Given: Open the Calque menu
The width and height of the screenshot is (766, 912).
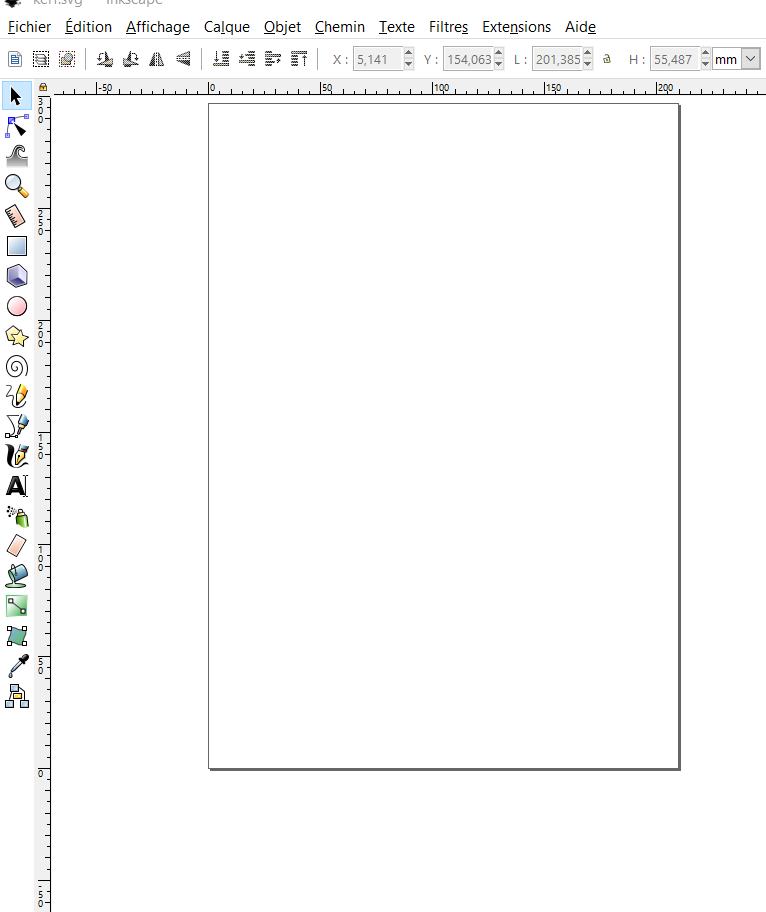Looking at the screenshot, I should [227, 27].
